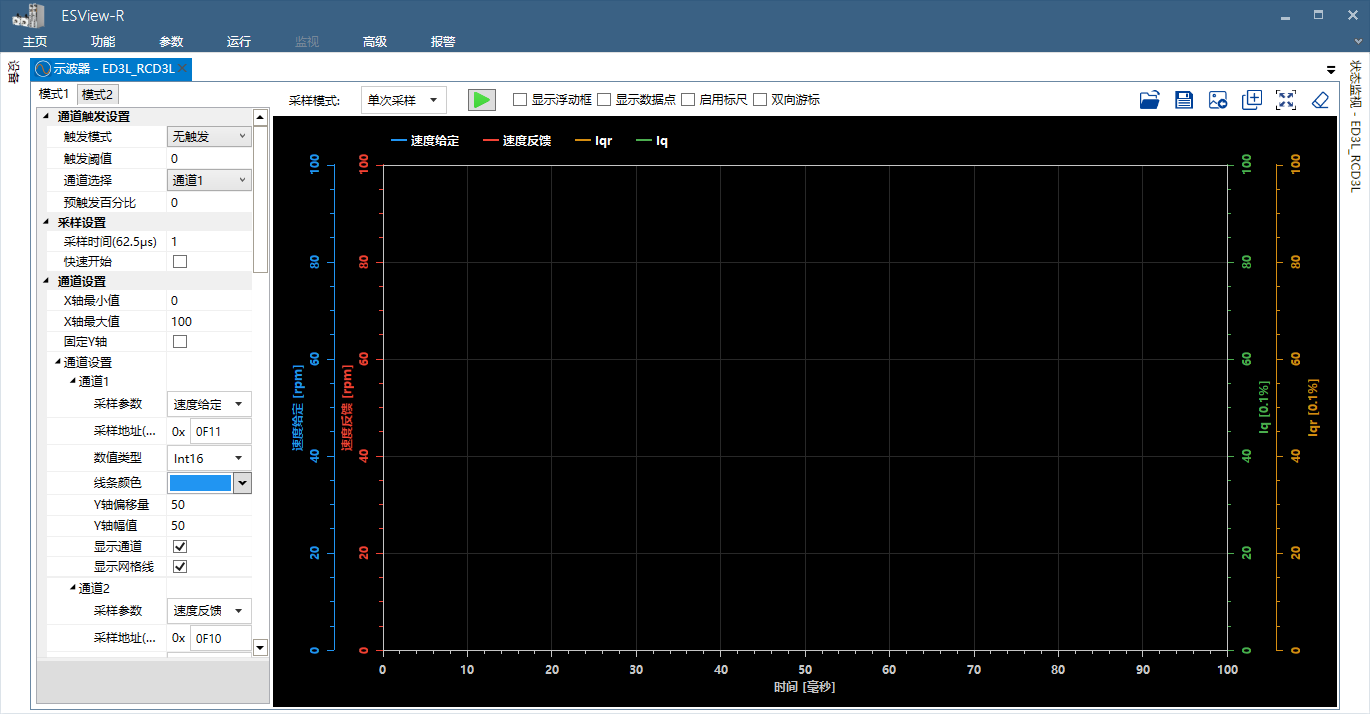The height and width of the screenshot is (714, 1370).
Task: Collapse the 通道触发设置 section
Action: coord(46,117)
